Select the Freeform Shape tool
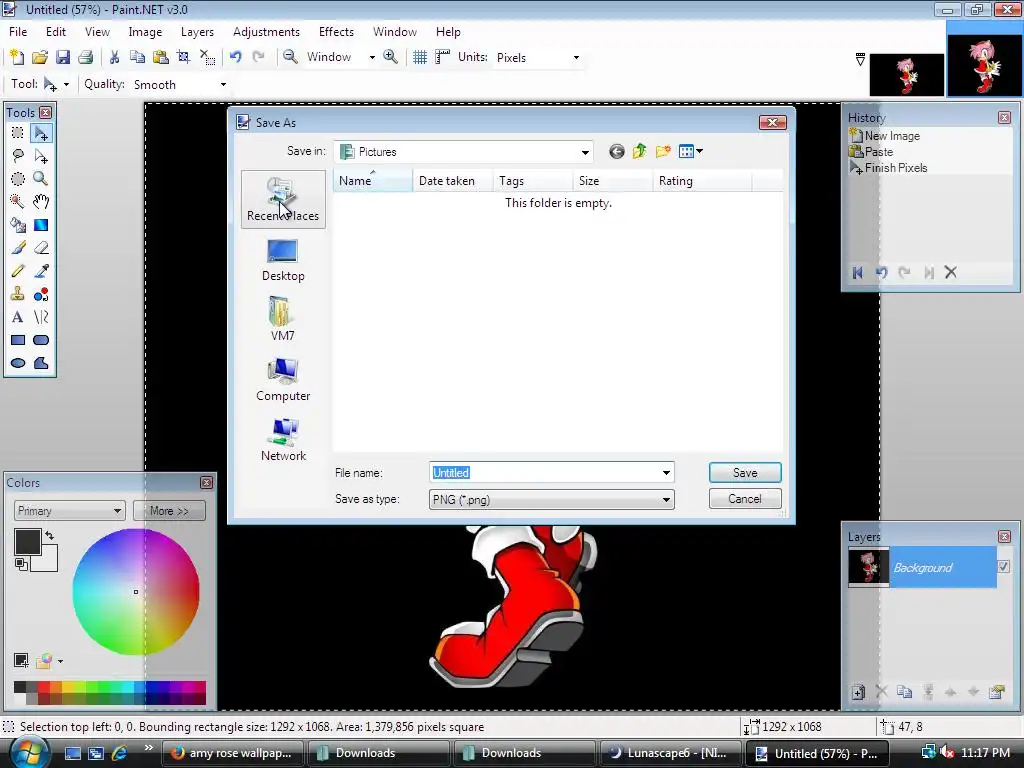The height and width of the screenshot is (768, 1024). coord(41,363)
